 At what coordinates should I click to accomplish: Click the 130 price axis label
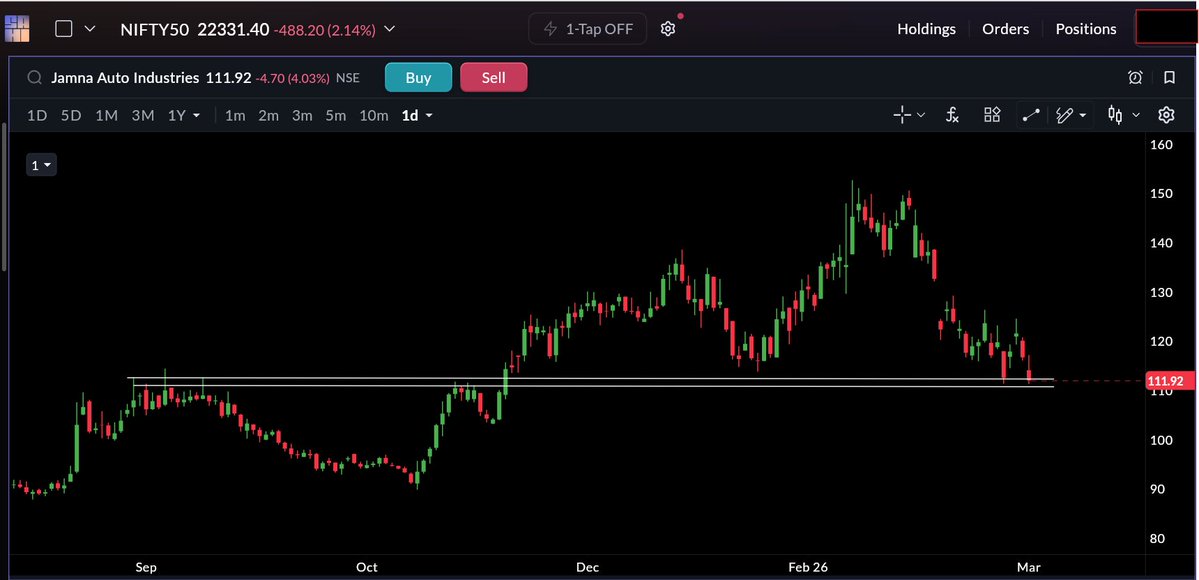pos(1162,292)
